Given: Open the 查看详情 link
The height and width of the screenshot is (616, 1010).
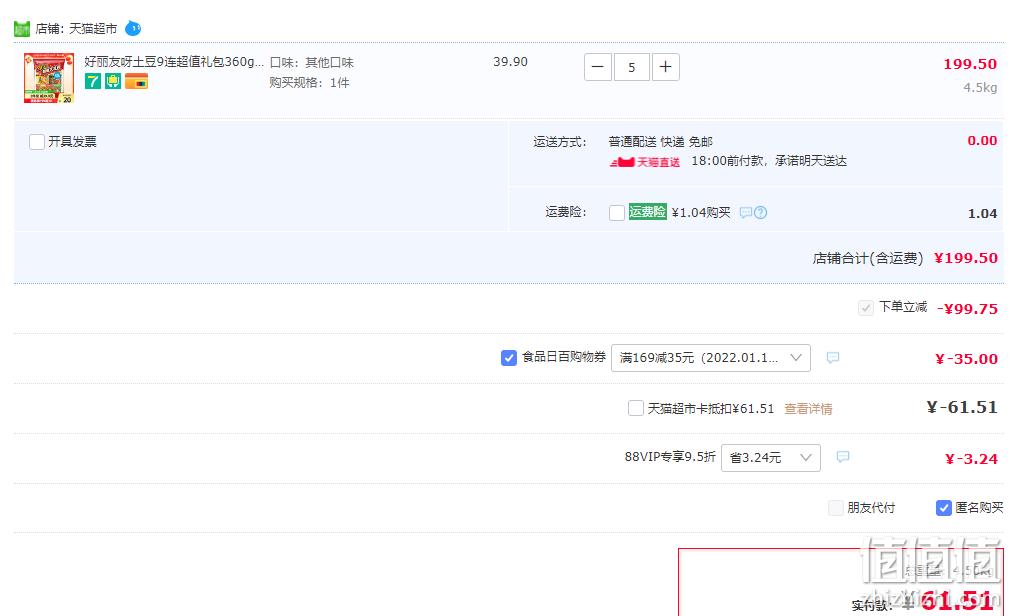Looking at the screenshot, I should [x=808, y=409].
